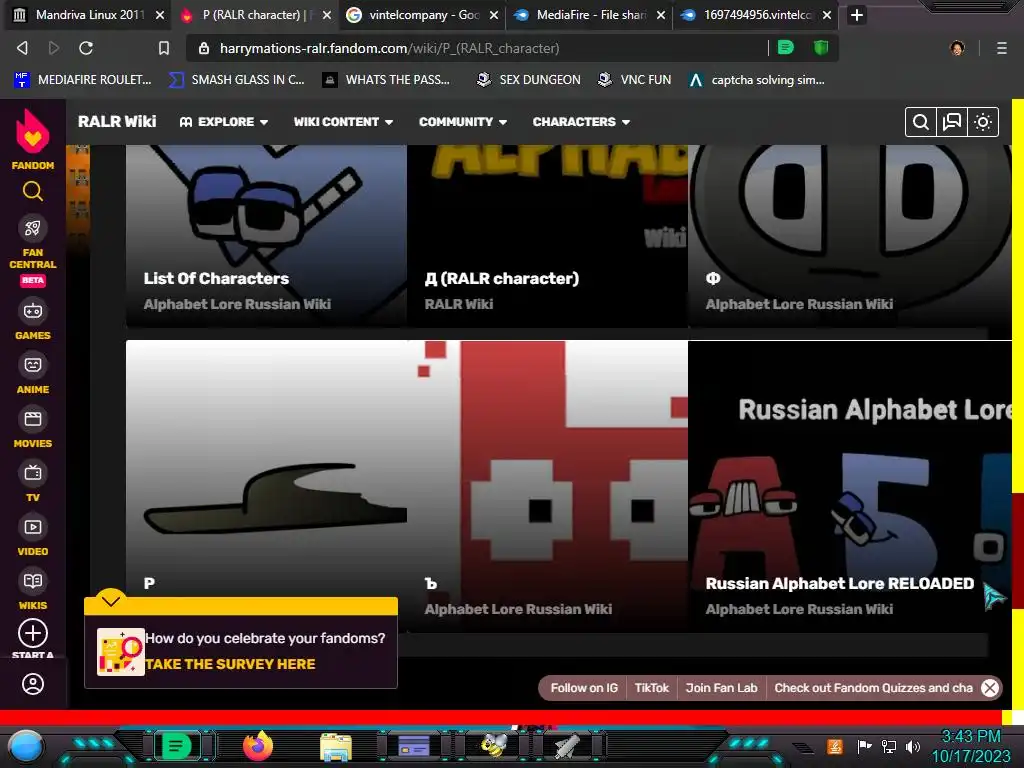Image resolution: width=1024 pixels, height=768 pixels.
Task: Open List Of Characters card
Action: 266,236
